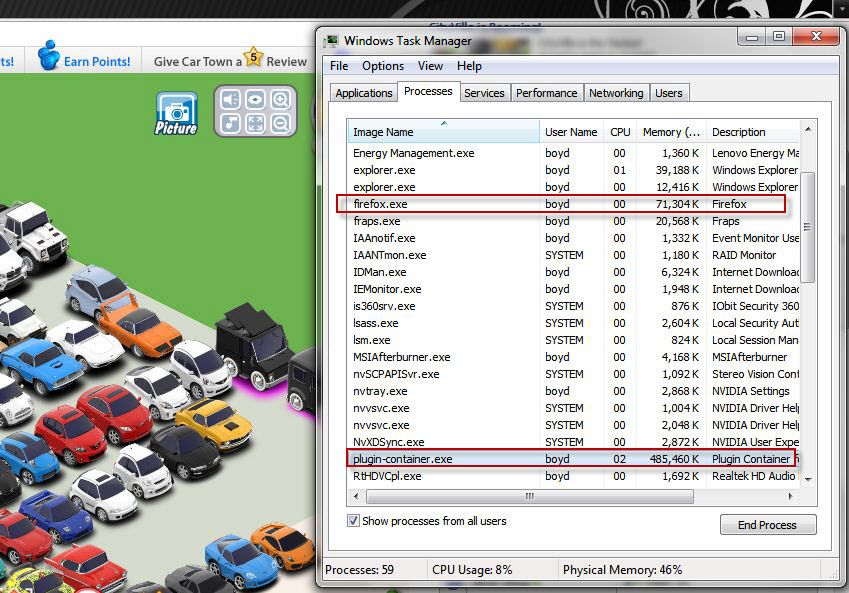The width and height of the screenshot is (849, 593).
Task: Select the IDMan.exe process
Action: pyautogui.click(x=574, y=272)
